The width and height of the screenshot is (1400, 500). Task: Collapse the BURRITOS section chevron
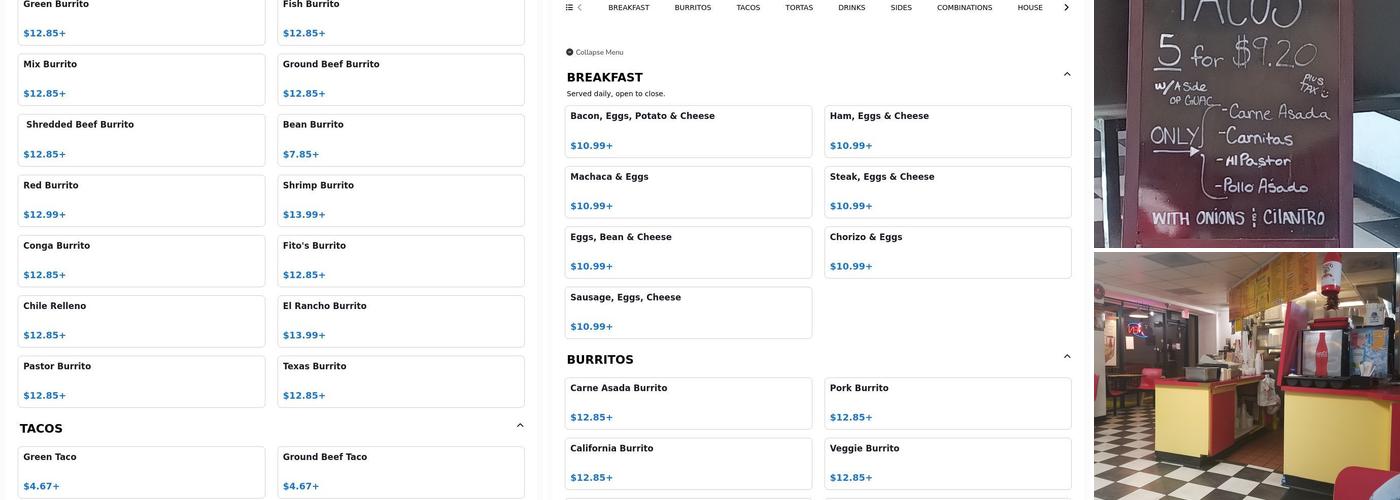[x=1067, y=356]
